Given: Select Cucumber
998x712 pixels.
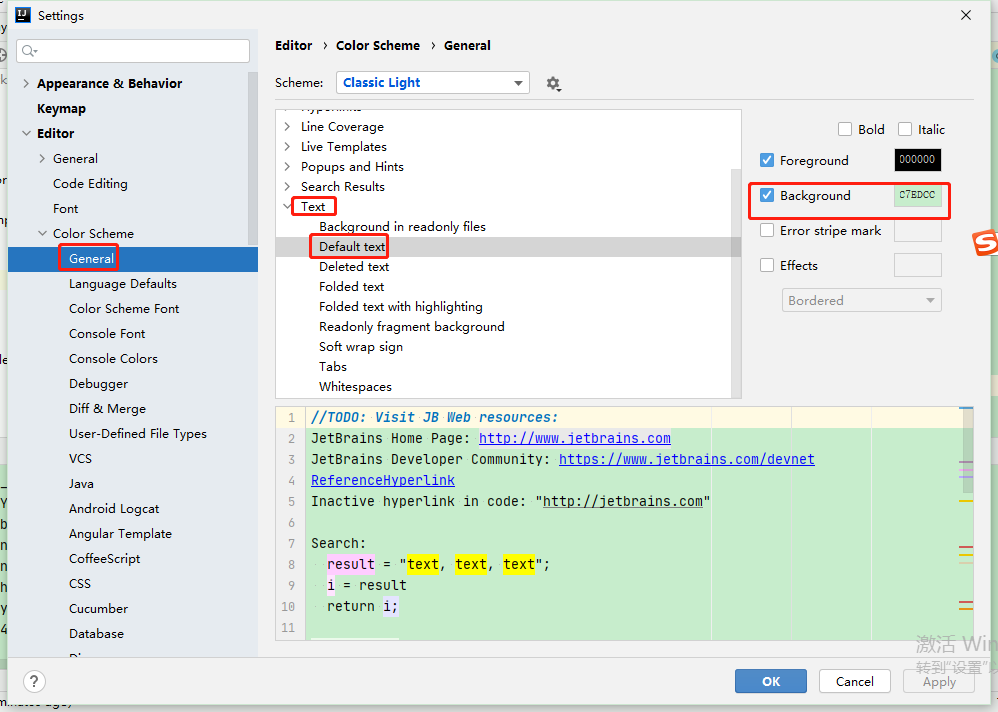Looking at the screenshot, I should pos(99,608).
